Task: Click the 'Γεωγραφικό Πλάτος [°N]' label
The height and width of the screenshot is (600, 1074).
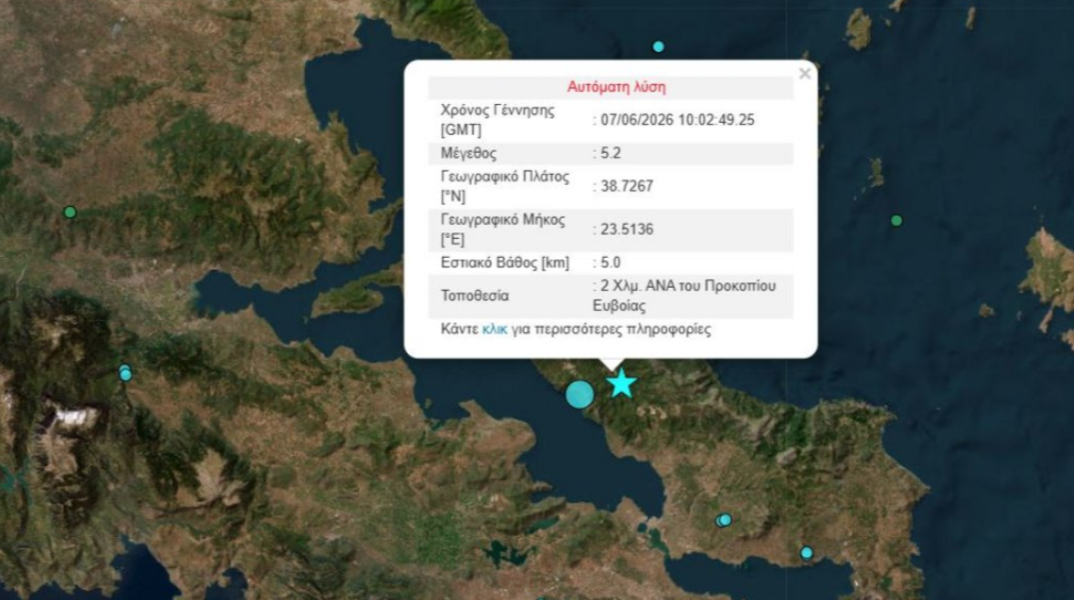Action: click(x=505, y=186)
